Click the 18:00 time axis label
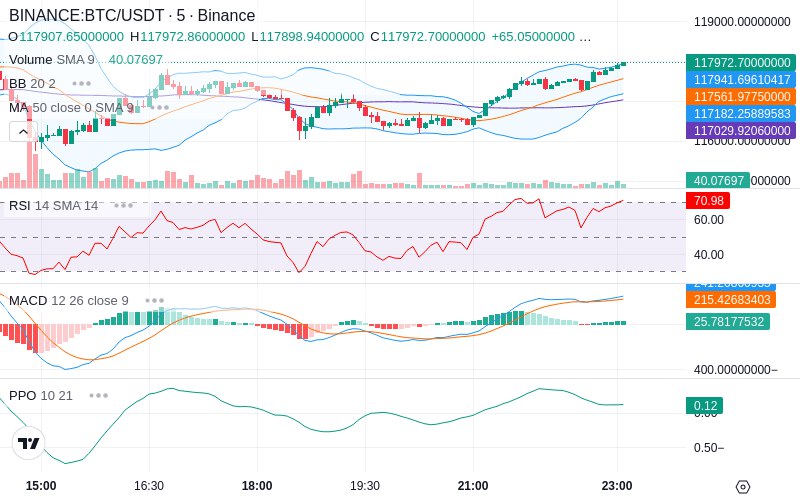The image size is (800, 500). pos(257,486)
